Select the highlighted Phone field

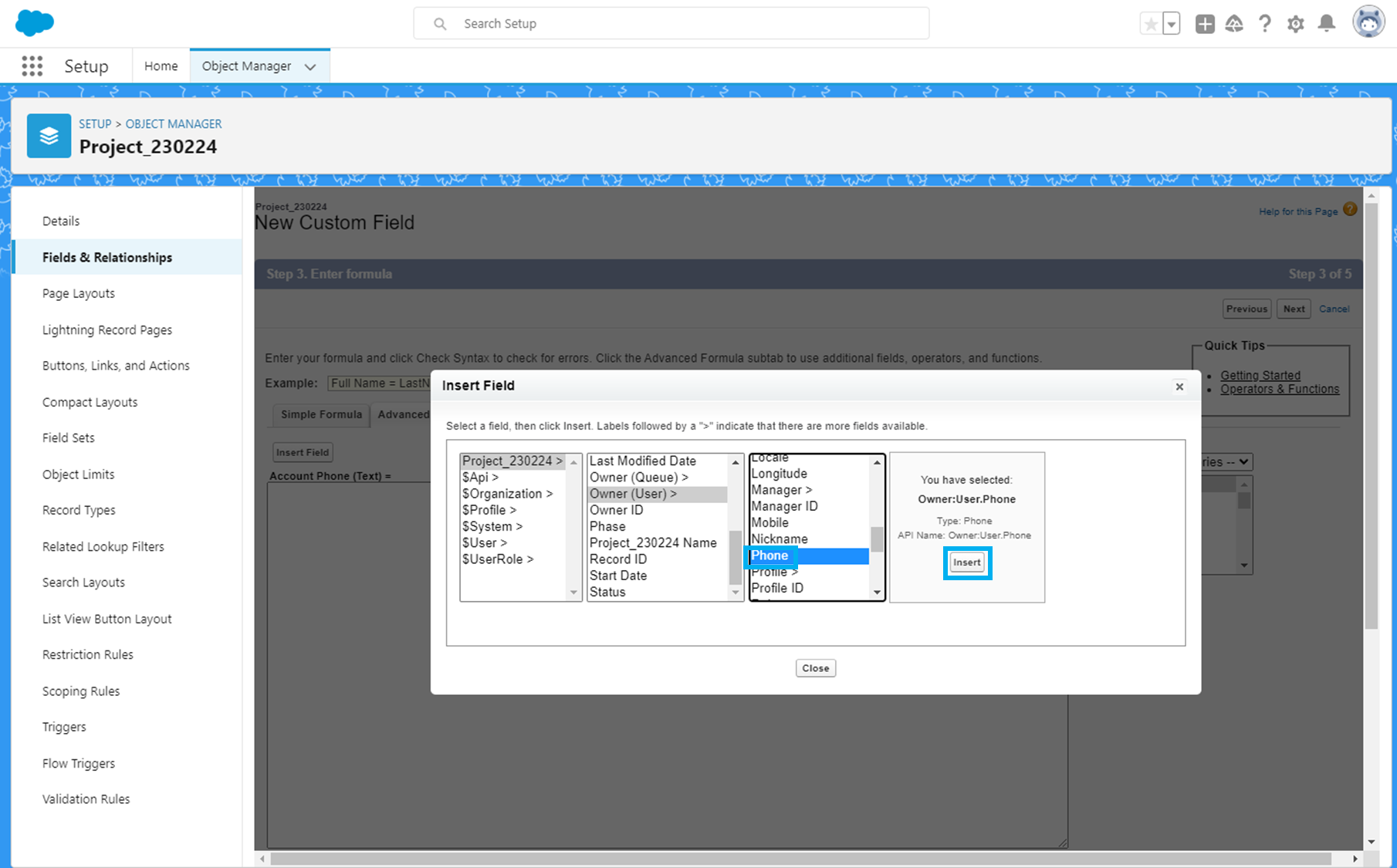[810, 556]
